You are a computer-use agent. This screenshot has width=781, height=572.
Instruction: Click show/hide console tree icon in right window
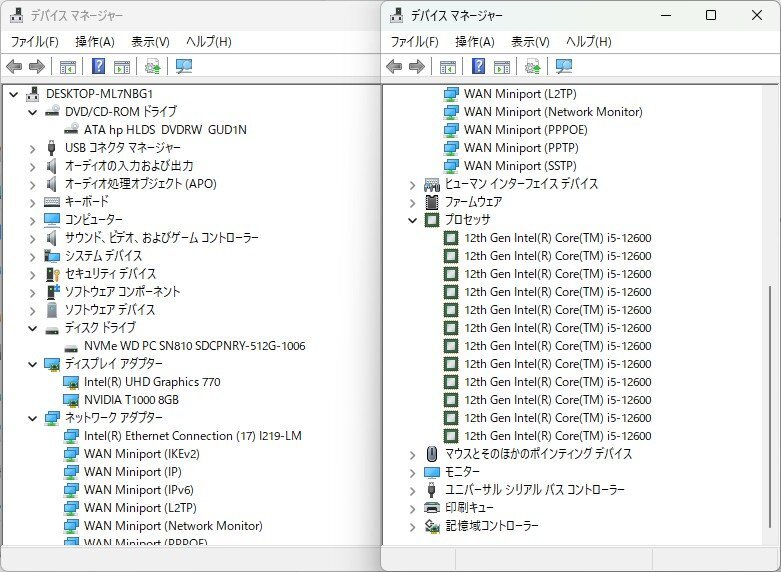(x=448, y=66)
